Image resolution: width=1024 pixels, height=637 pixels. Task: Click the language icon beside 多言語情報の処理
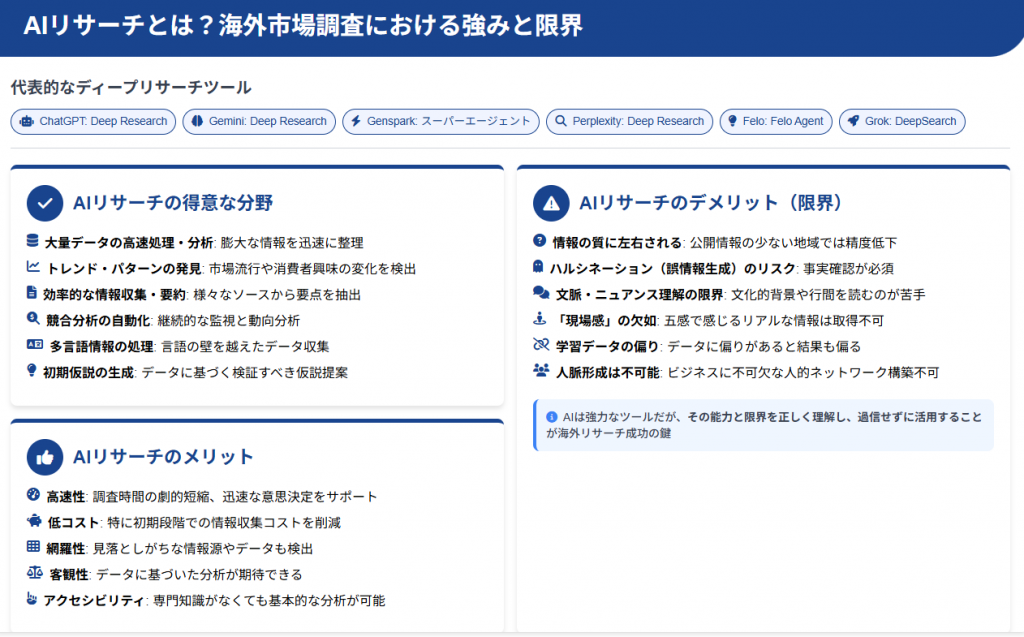[x=35, y=344]
